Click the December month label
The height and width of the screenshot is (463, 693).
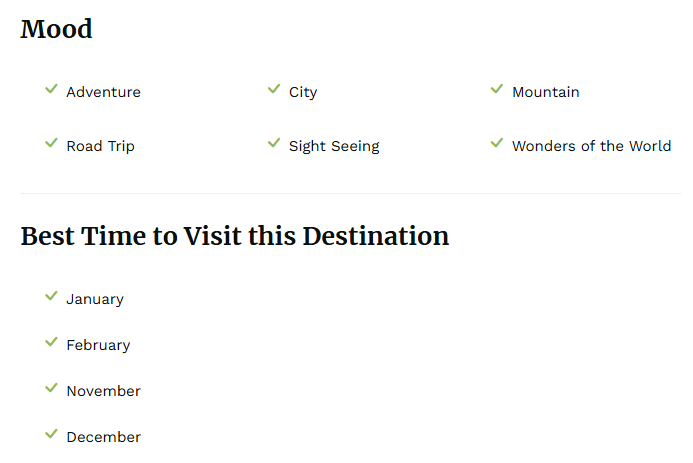pyautogui.click(x=103, y=437)
